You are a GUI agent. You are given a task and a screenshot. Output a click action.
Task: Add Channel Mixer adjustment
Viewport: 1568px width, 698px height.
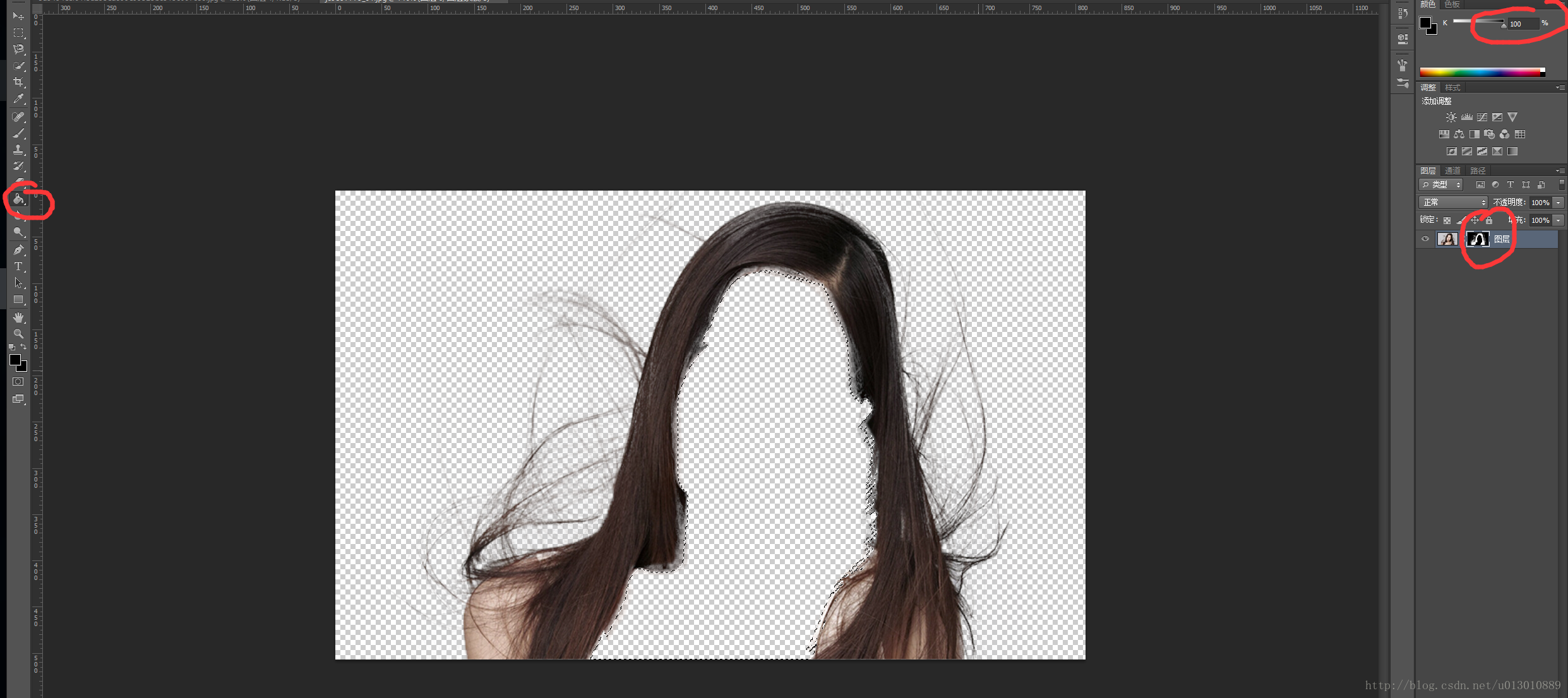tap(1505, 134)
